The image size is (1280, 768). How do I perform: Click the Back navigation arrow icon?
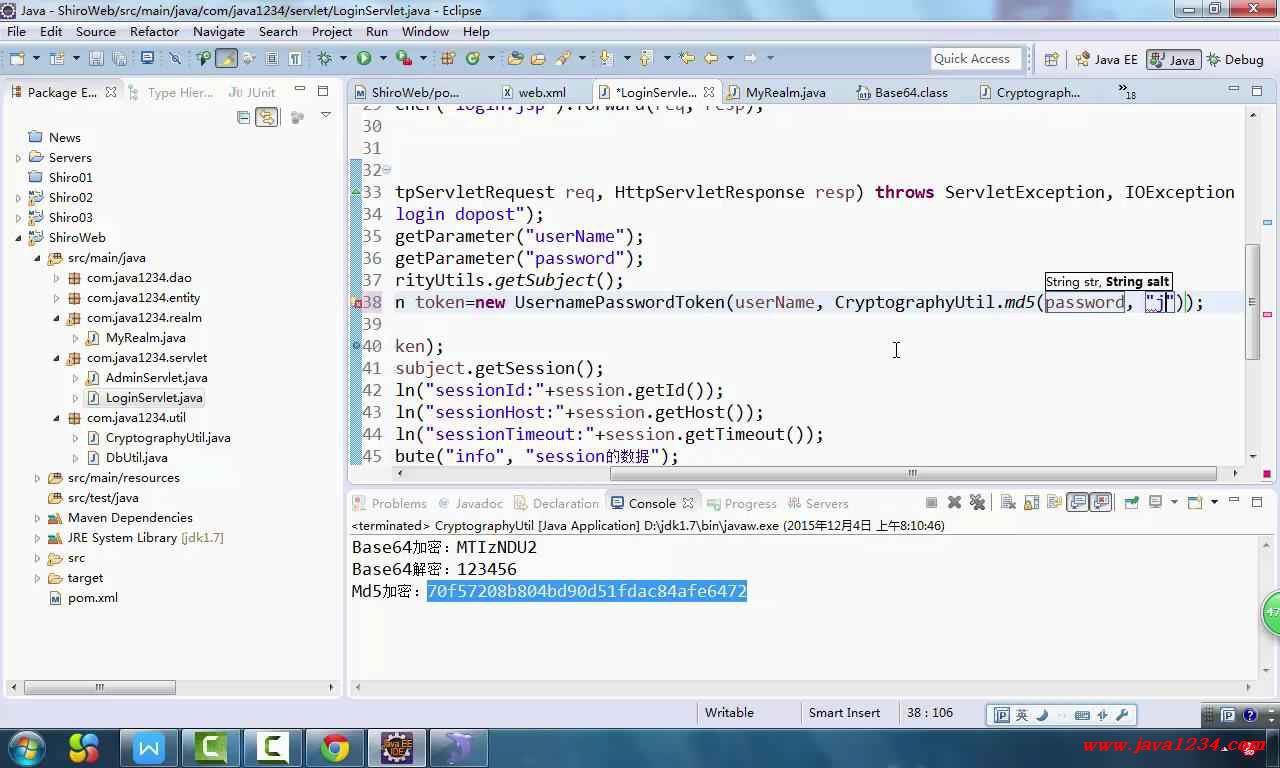point(711,58)
